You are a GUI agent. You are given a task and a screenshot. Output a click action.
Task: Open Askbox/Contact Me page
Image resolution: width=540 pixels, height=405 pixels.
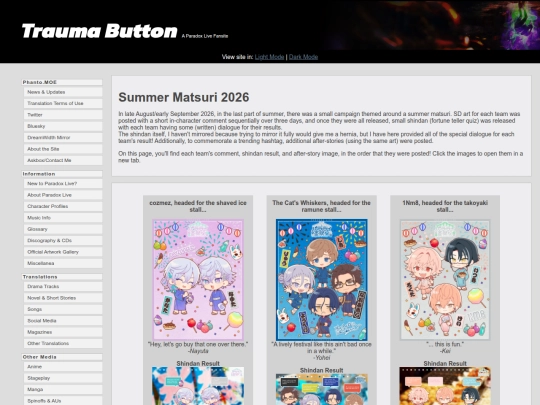63,160
